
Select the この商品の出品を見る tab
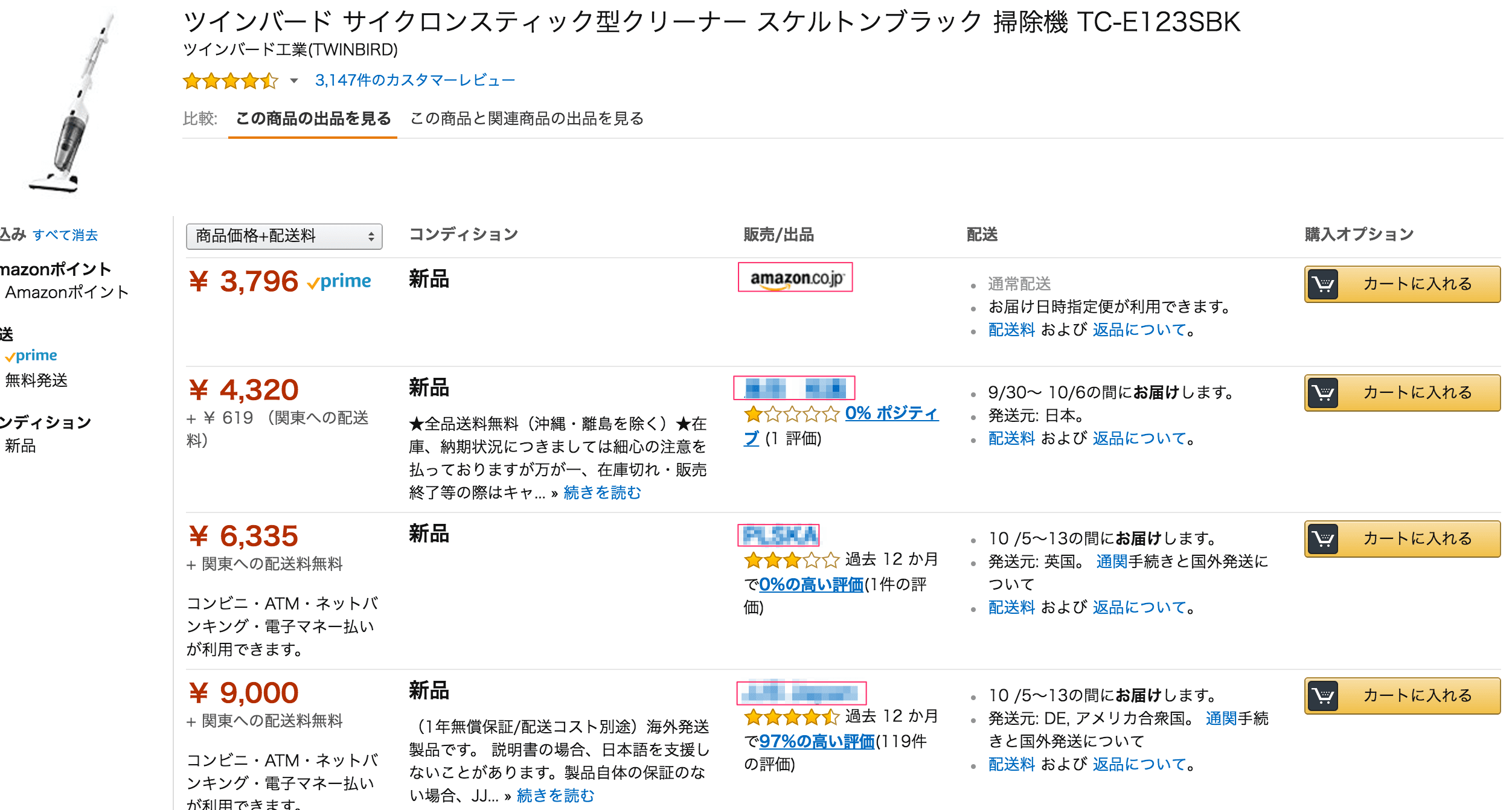[313, 119]
